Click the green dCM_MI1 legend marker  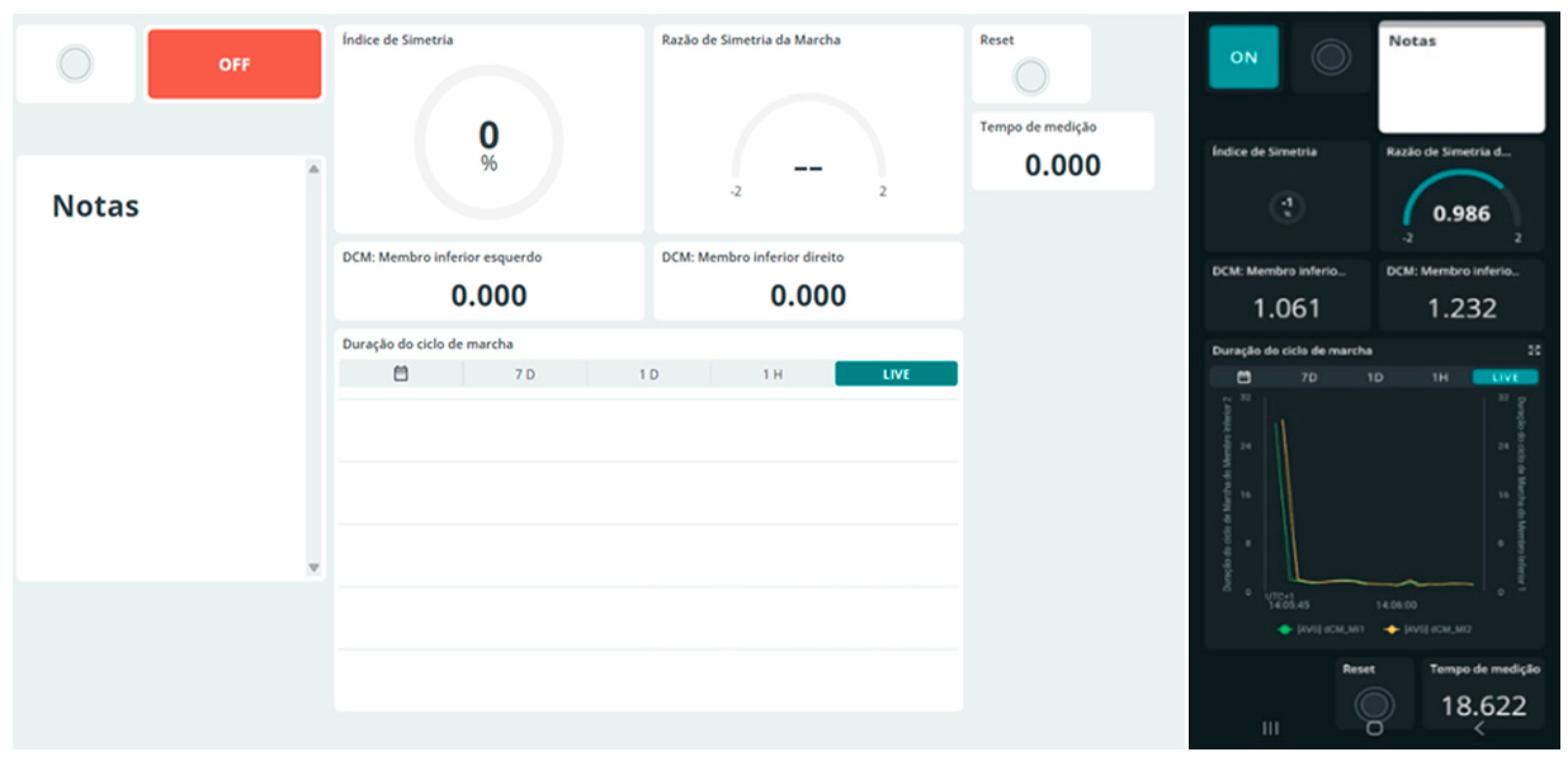[x=1284, y=630]
